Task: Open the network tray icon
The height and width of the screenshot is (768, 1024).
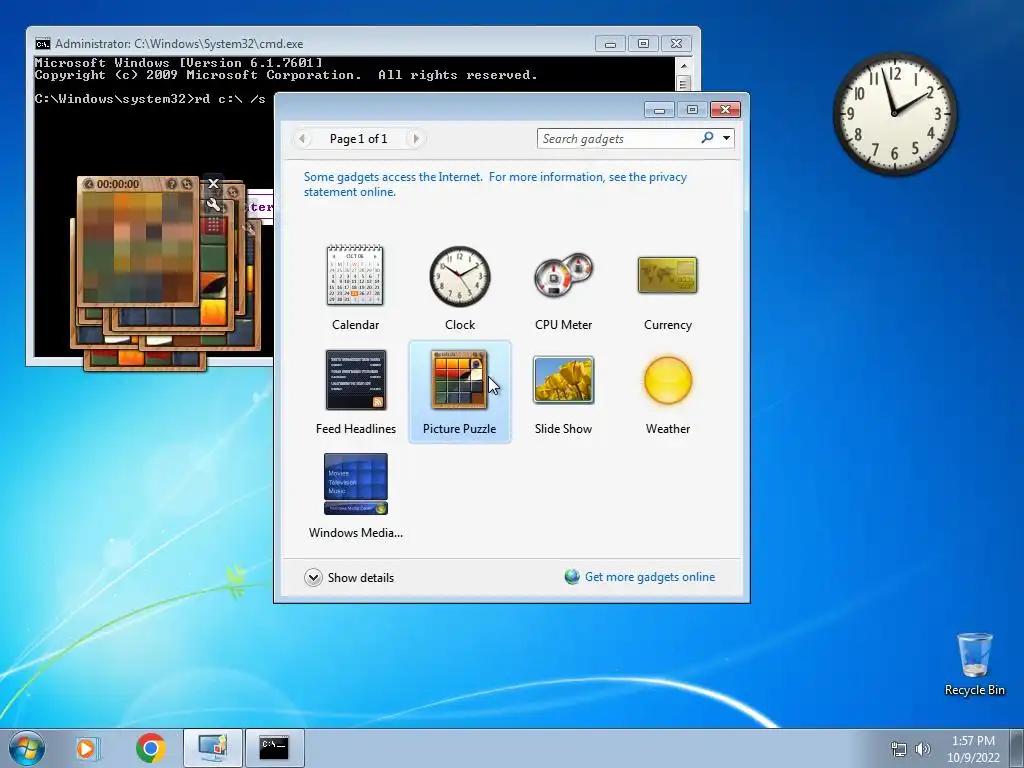Action: pos(899,749)
